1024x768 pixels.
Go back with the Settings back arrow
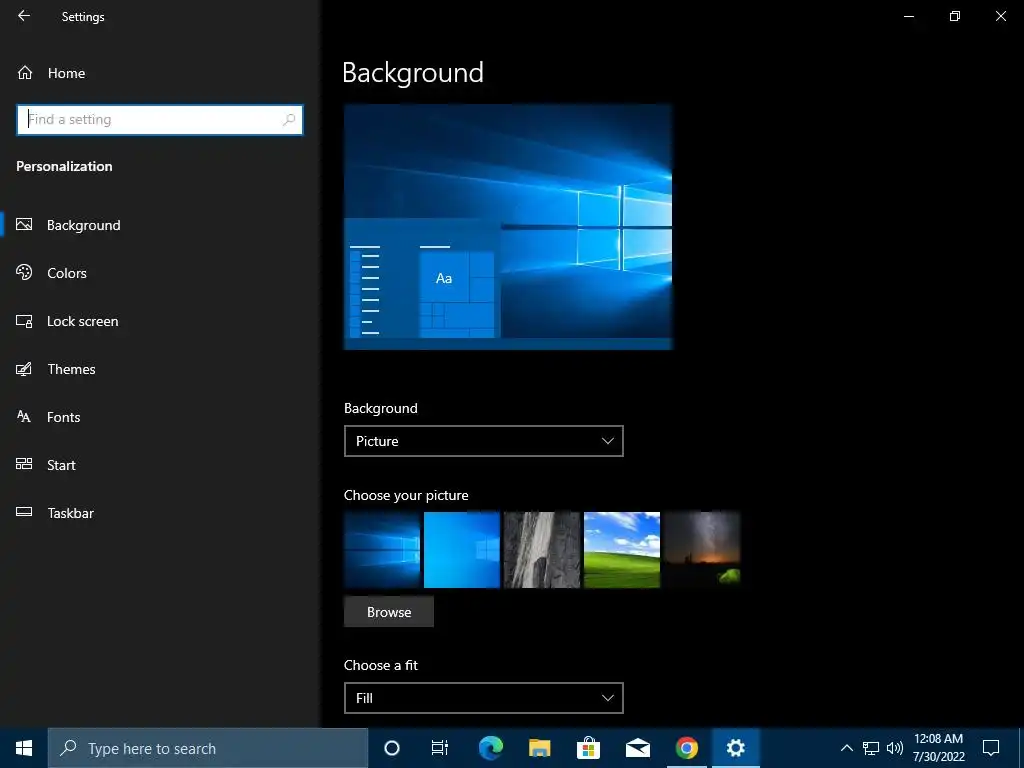24,16
